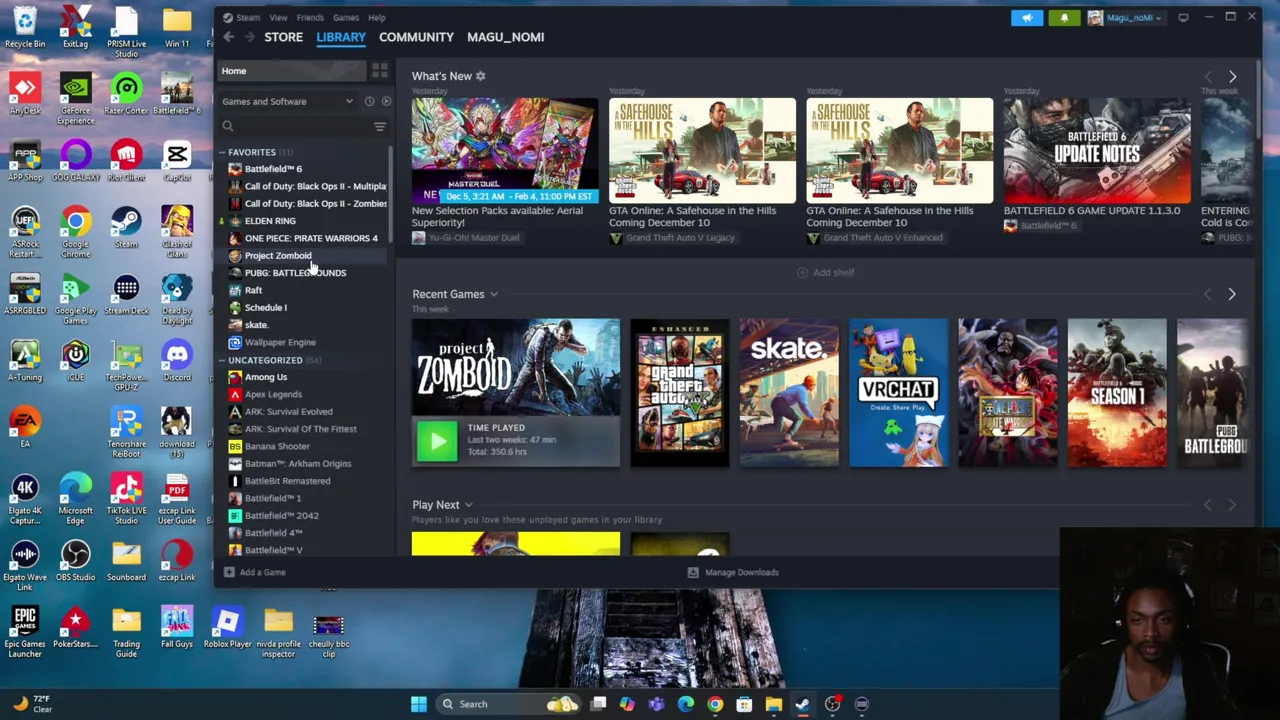Open Steam Big Picture monitor icon
1280x720 pixels.
point(1183,17)
